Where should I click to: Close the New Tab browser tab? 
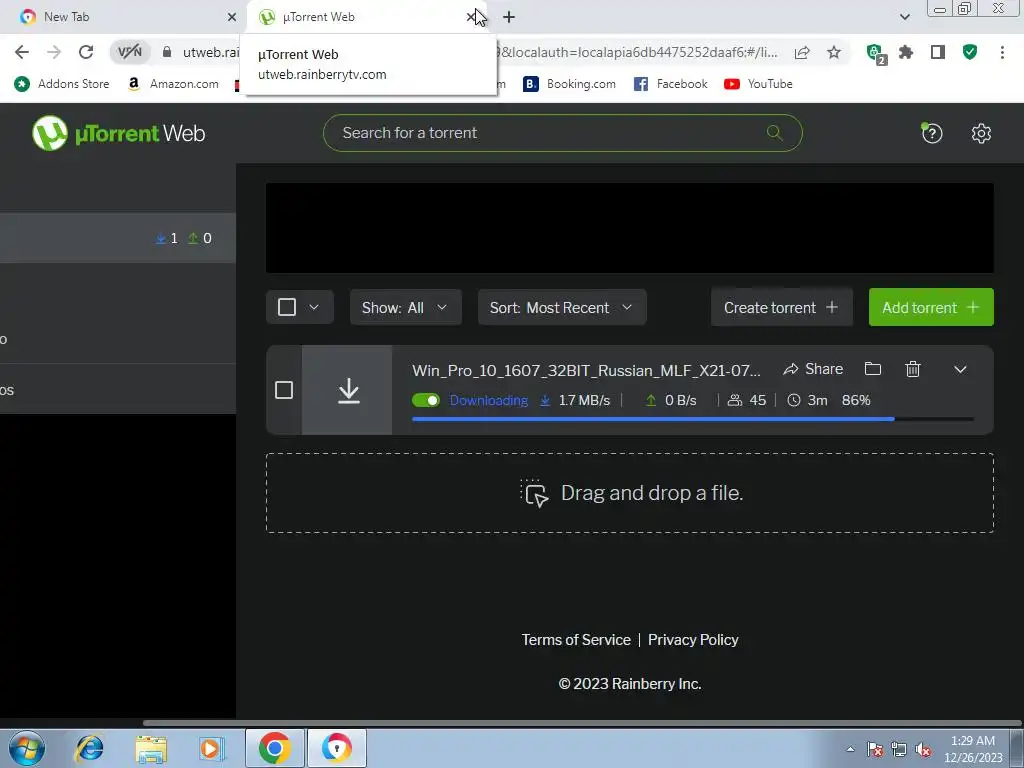coord(231,17)
